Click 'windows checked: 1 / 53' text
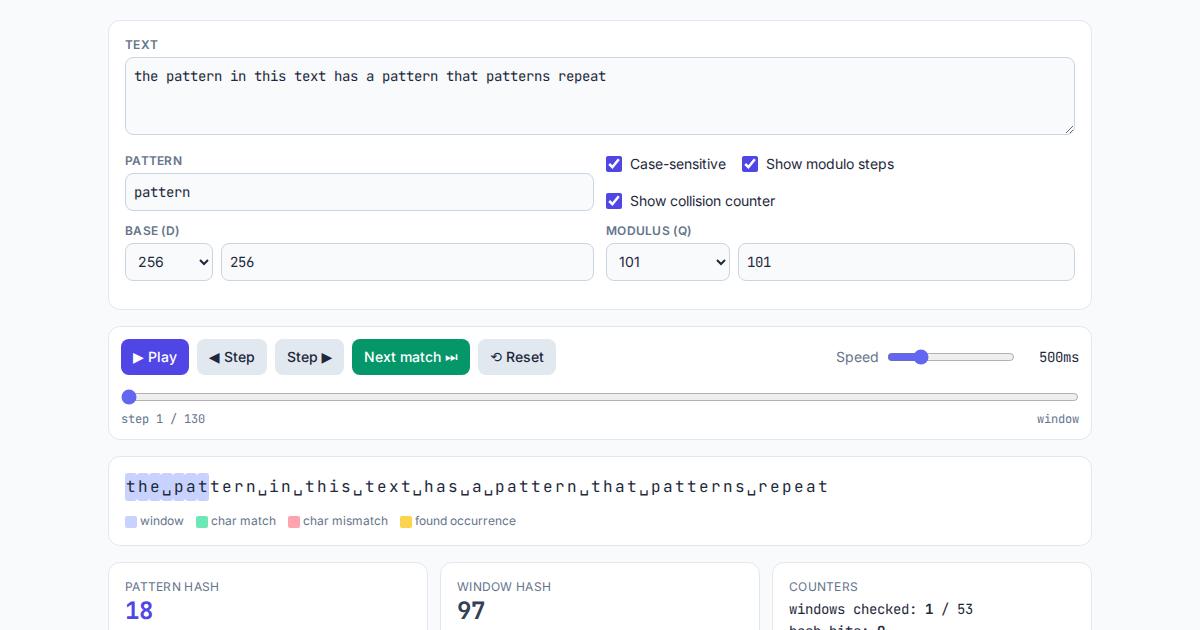1200x630 pixels. coord(881,609)
